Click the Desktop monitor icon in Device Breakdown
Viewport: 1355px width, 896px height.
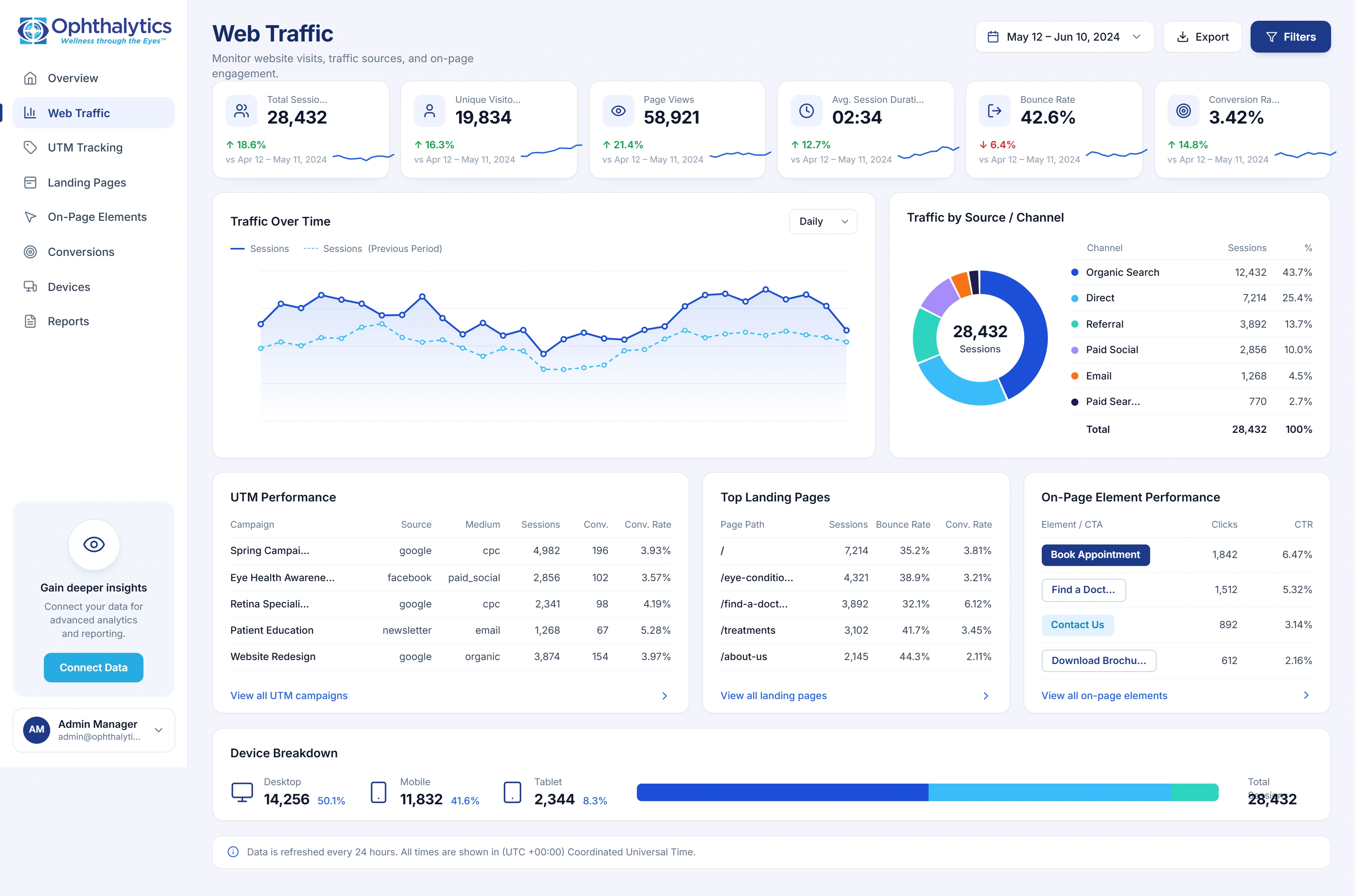click(242, 793)
